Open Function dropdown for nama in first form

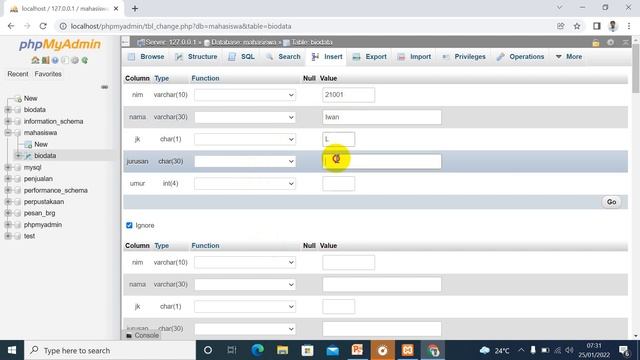pyautogui.click(x=245, y=117)
